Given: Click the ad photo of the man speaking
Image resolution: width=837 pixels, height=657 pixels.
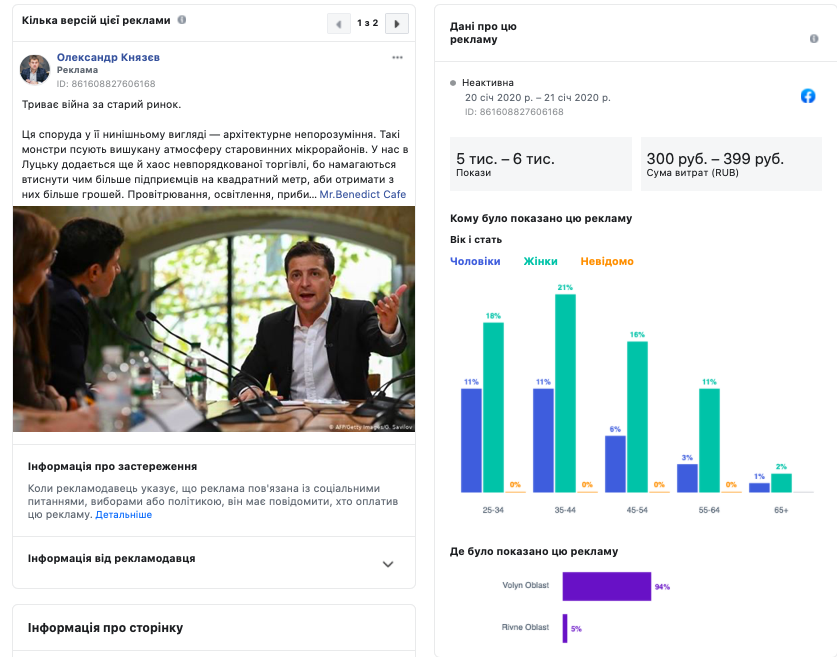Looking at the screenshot, I should pos(214,319).
